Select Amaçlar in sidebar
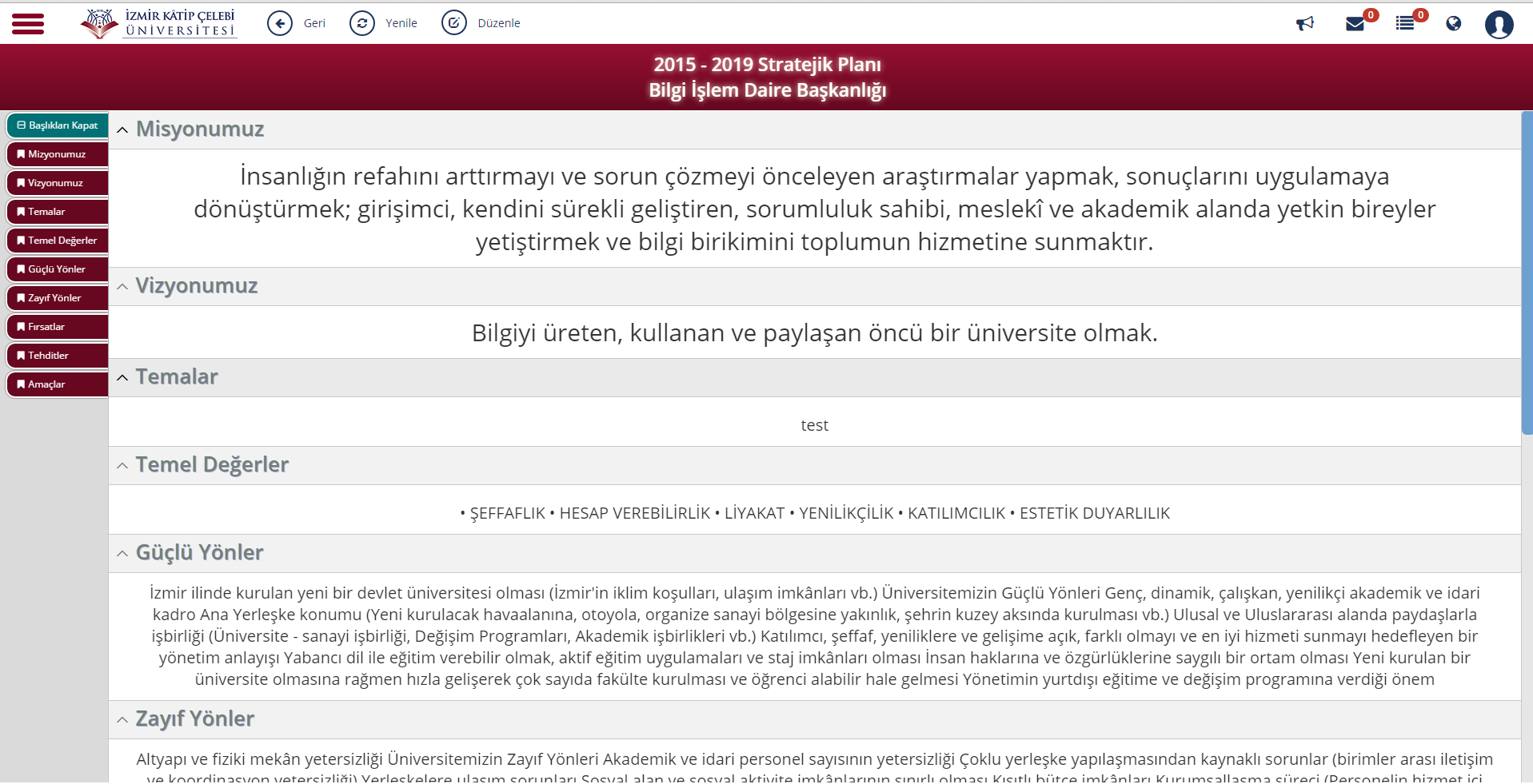This screenshot has width=1533, height=784. (58, 384)
